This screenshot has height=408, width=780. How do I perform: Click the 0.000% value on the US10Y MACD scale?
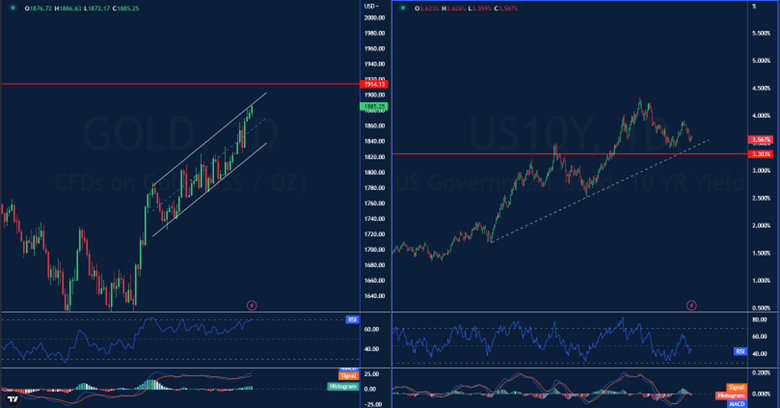coord(761,394)
